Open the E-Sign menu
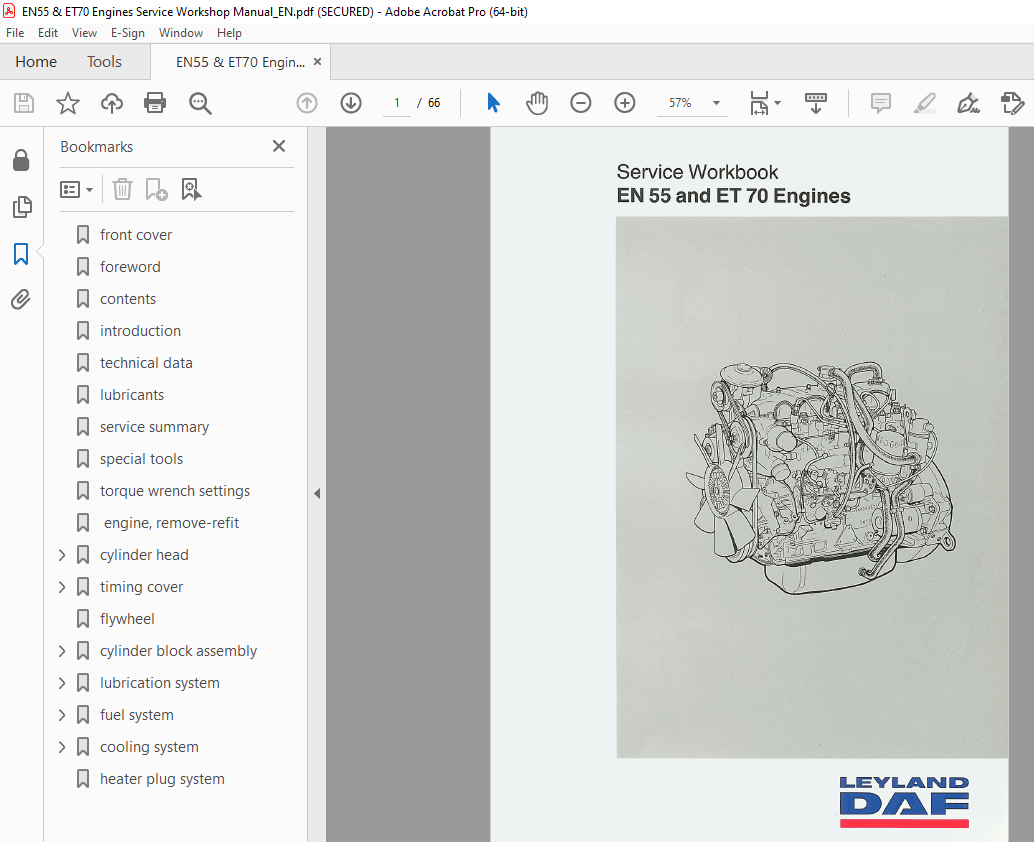This screenshot has width=1034, height=842. pos(128,32)
